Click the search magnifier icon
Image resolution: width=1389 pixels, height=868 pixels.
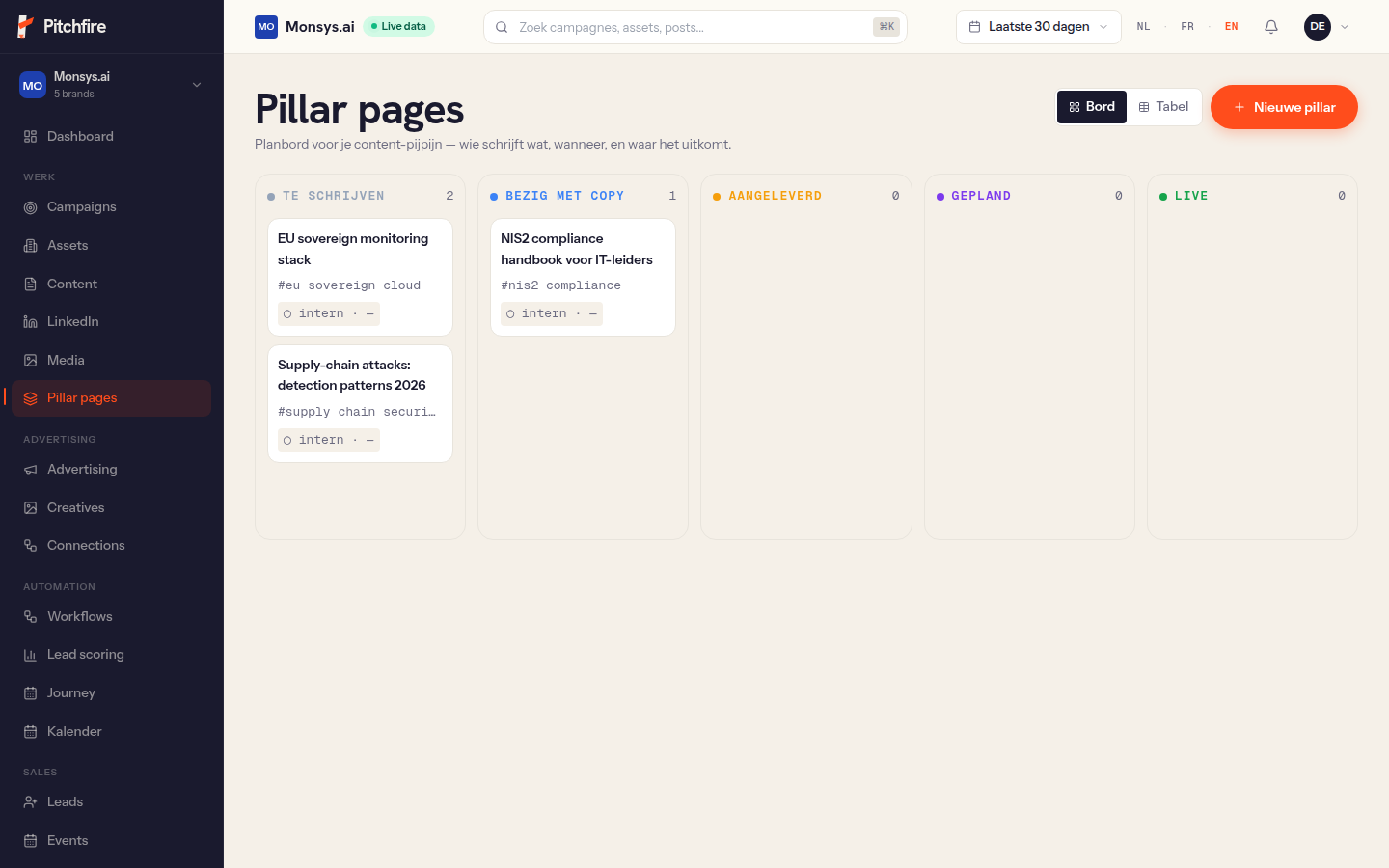[502, 27]
